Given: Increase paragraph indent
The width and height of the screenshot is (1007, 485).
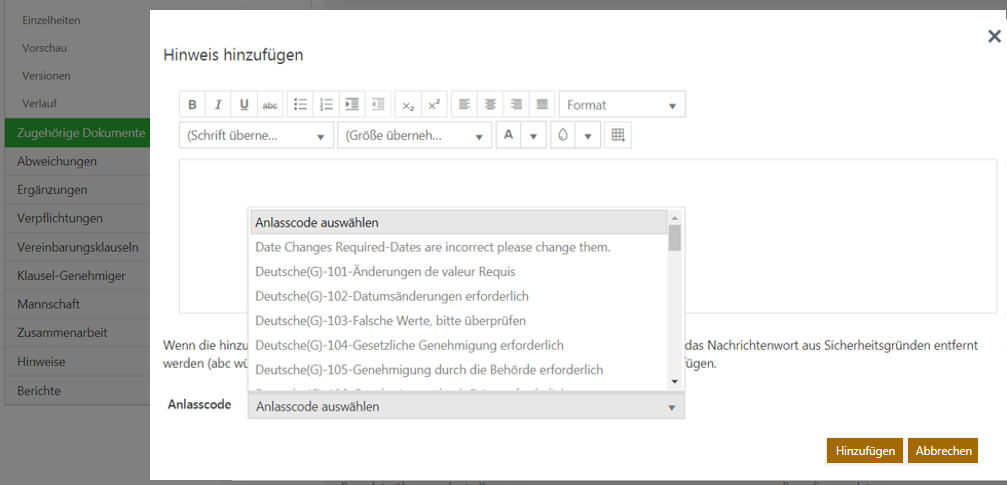Looking at the screenshot, I should [x=351, y=105].
